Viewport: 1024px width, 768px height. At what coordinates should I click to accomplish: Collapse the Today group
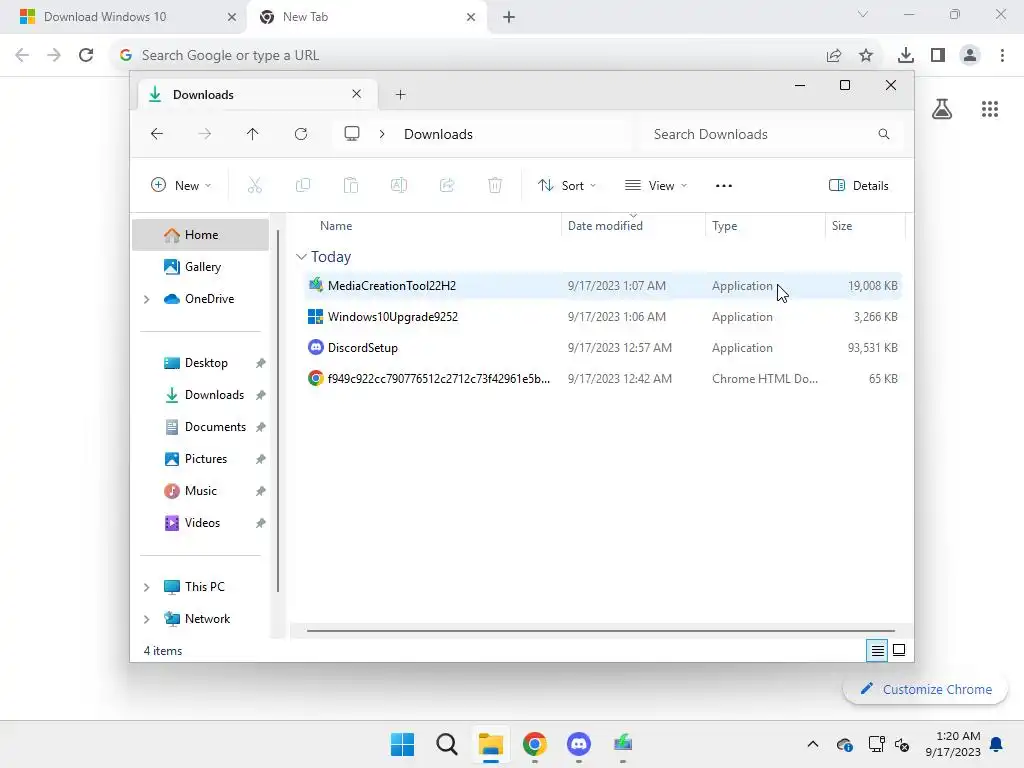[301, 257]
